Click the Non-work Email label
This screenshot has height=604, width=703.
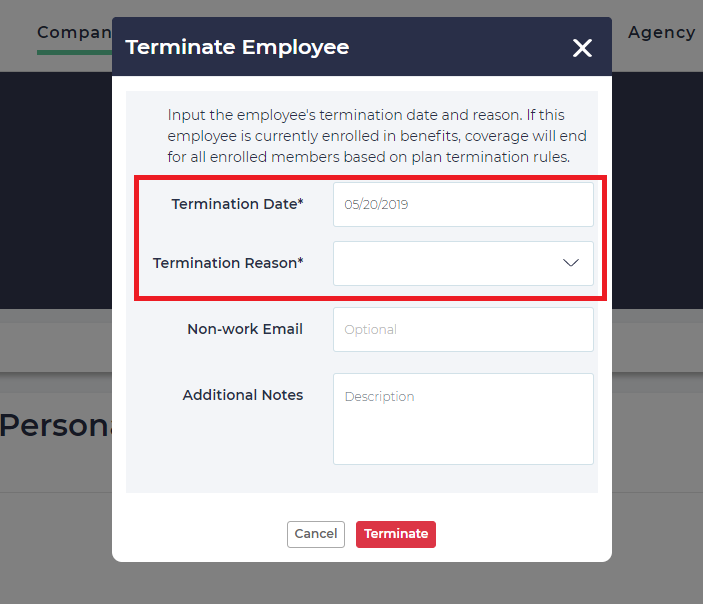[244, 329]
